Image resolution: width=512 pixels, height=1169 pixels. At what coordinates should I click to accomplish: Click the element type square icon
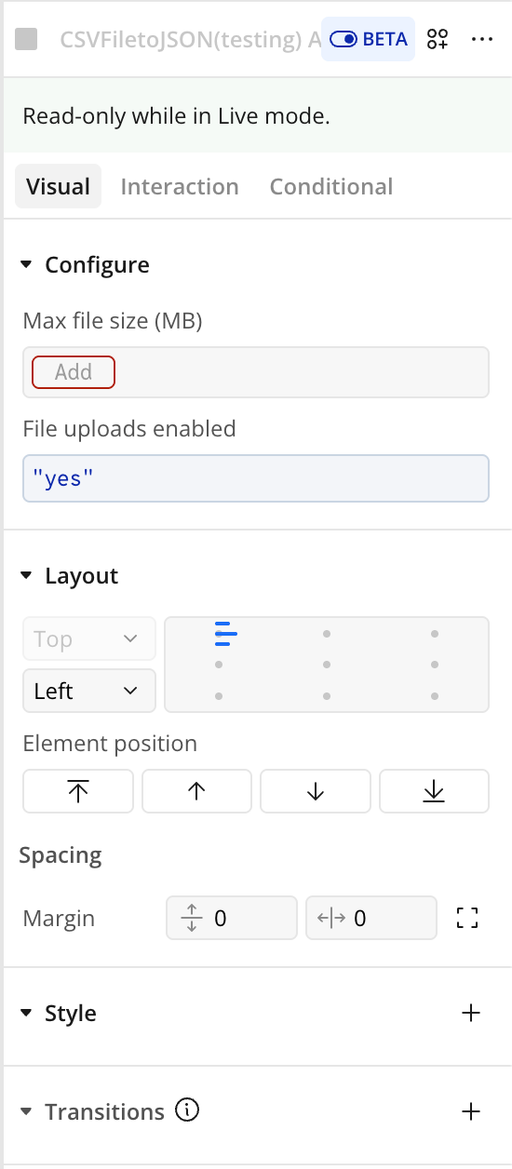click(26, 40)
